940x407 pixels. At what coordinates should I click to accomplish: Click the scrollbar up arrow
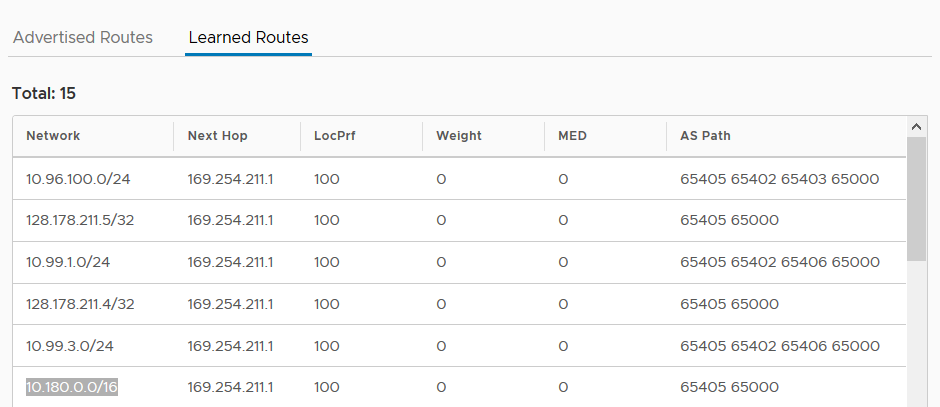point(916,126)
